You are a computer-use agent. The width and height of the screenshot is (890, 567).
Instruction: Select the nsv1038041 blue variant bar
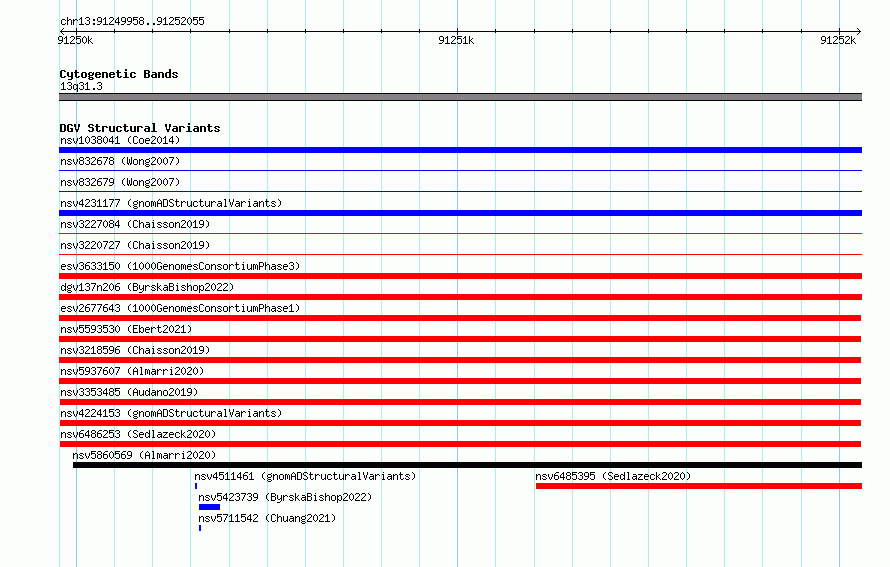pyautogui.click(x=460, y=150)
